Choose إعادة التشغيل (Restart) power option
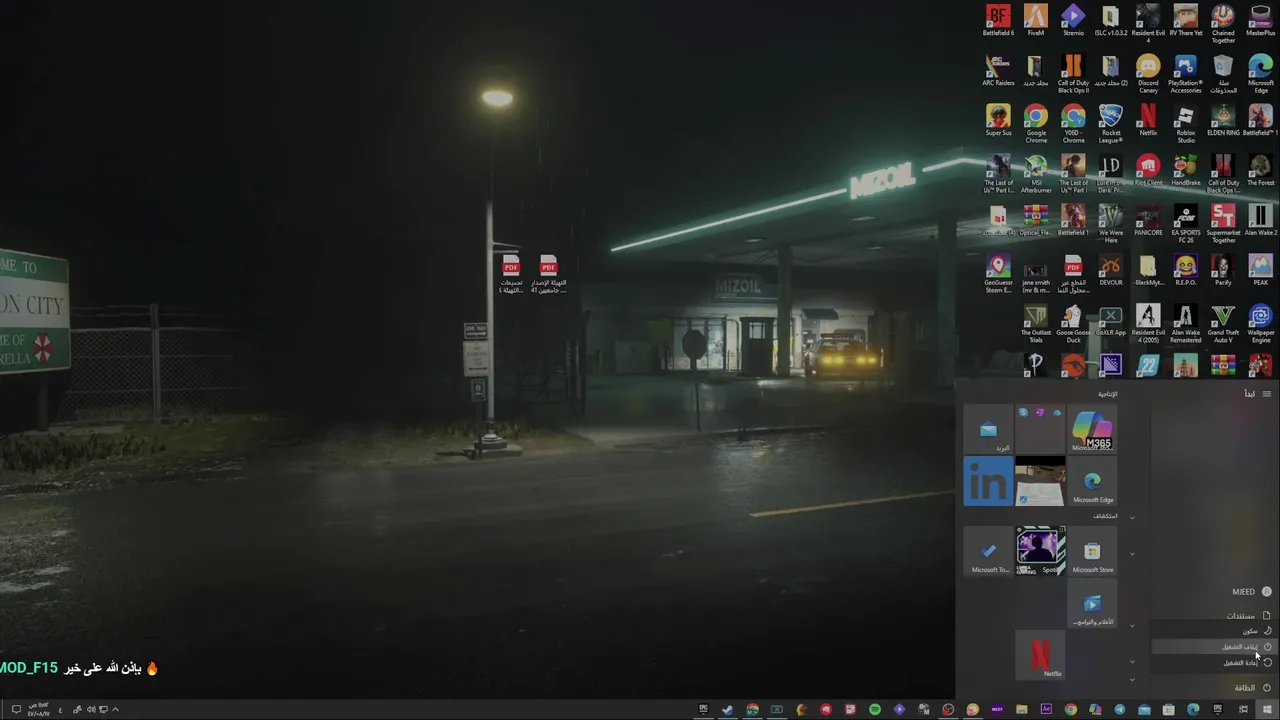The width and height of the screenshot is (1280, 720). (x=1213, y=662)
